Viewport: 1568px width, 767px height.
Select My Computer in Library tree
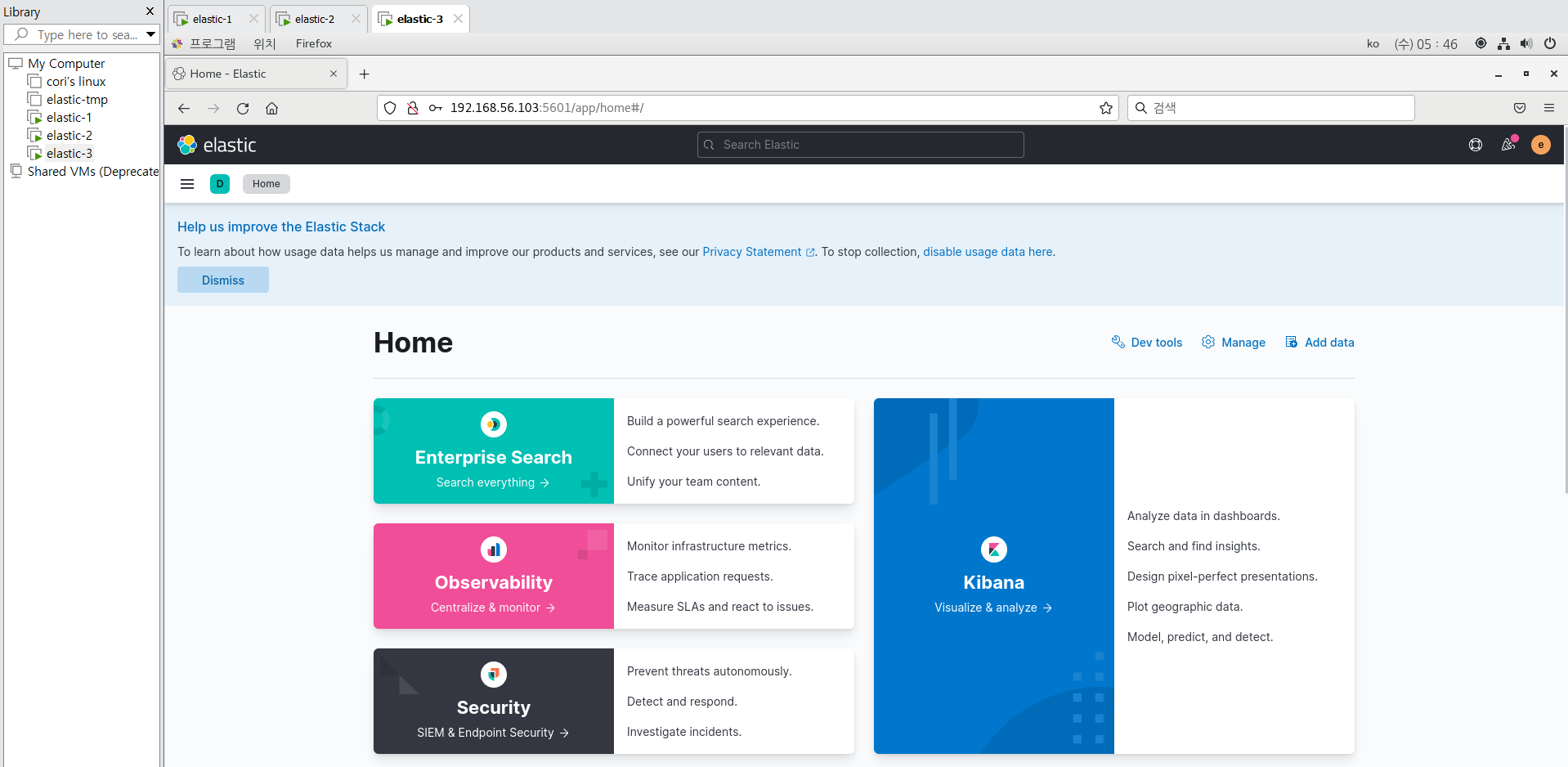click(66, 63)
